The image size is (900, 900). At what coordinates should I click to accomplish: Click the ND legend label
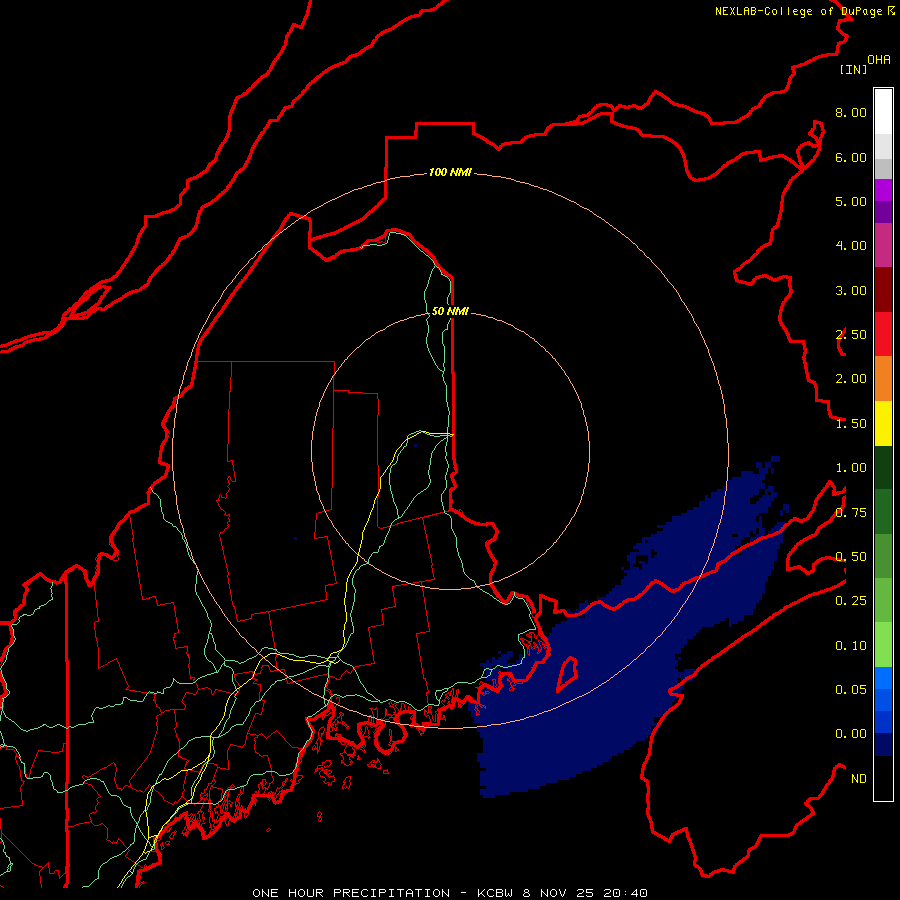point(859,779)
